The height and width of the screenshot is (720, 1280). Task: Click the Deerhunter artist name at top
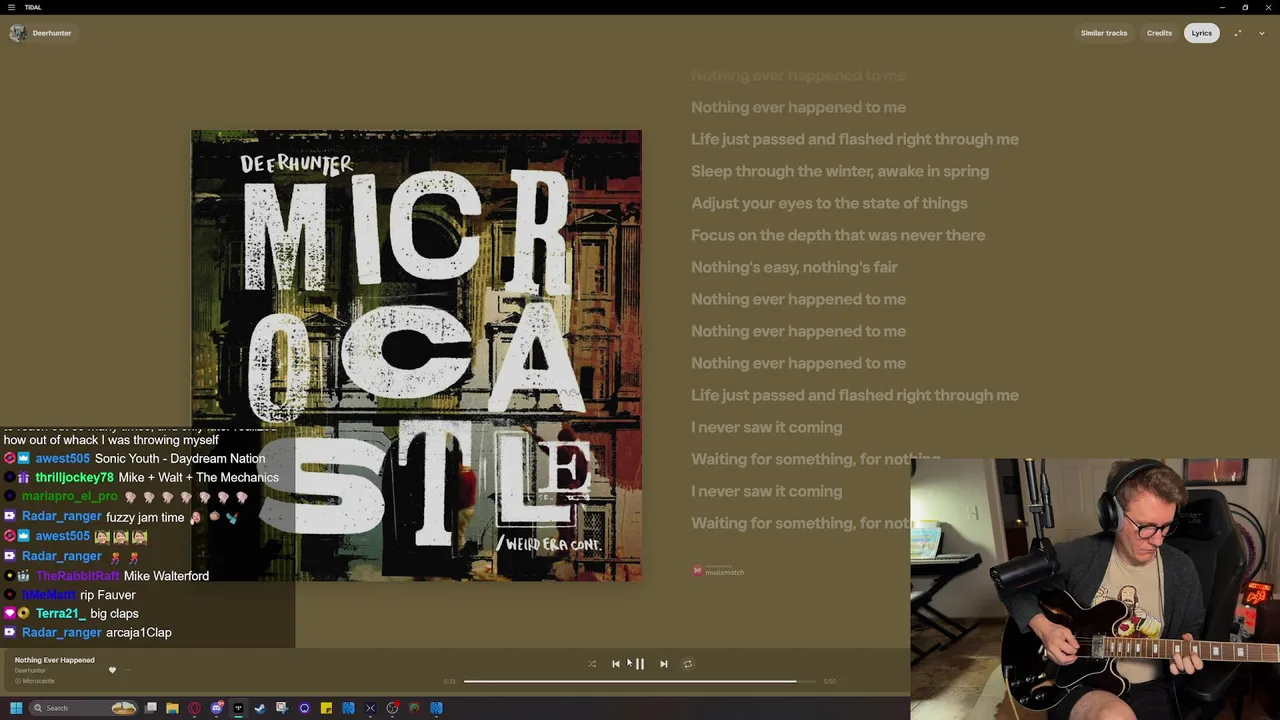(x=52, y=33)
